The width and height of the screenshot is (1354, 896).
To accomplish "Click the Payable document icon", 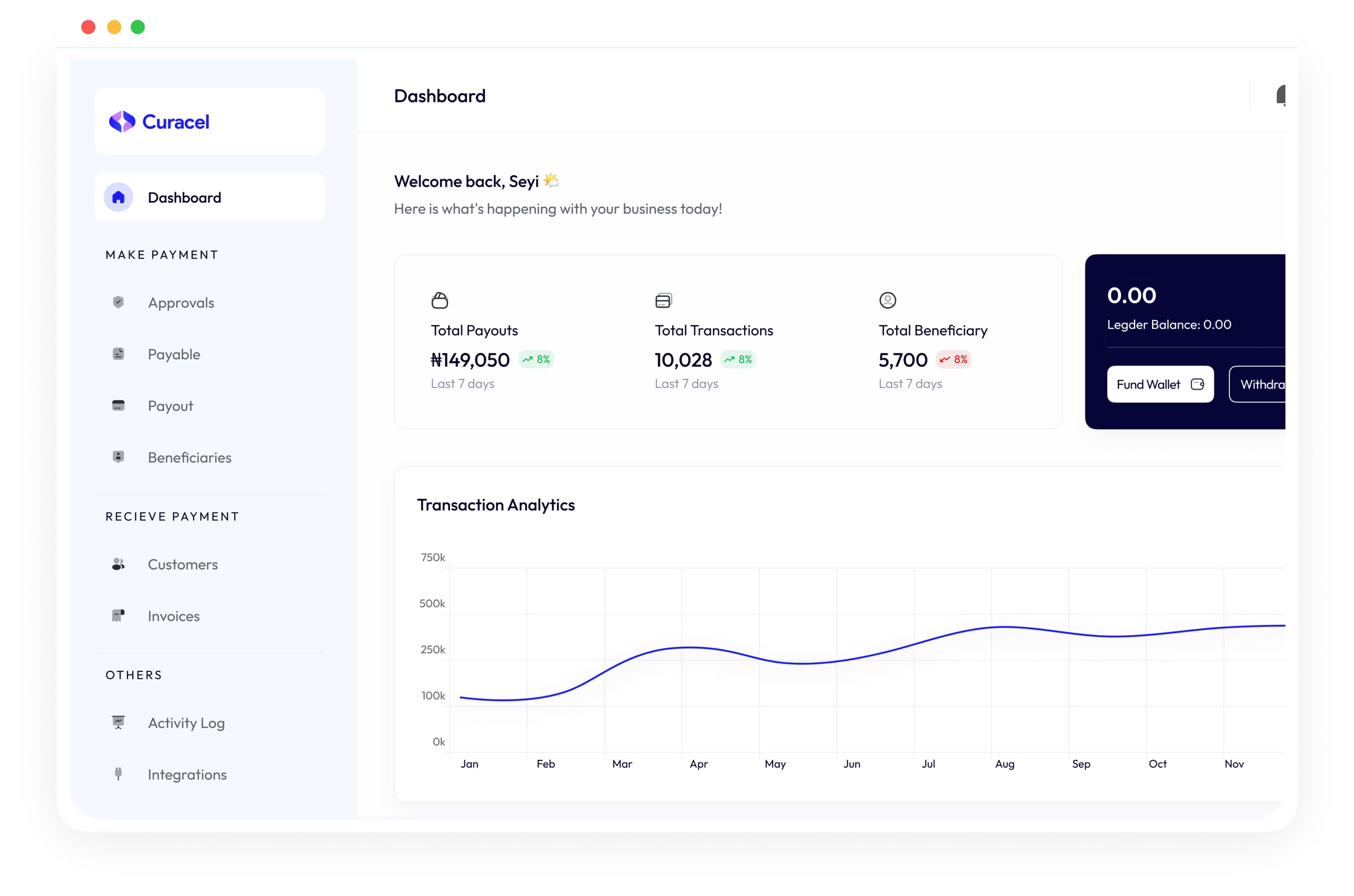I will (x=118, y=354).
